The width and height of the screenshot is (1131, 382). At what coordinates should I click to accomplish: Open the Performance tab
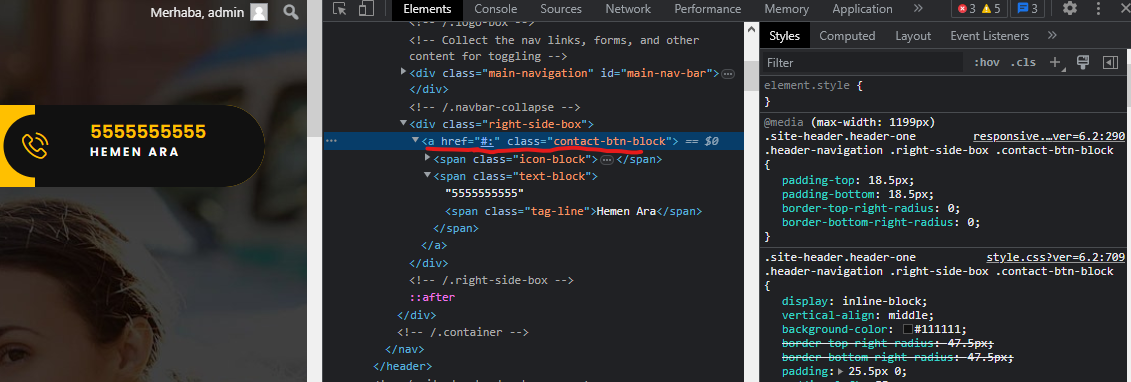[708, 9]
